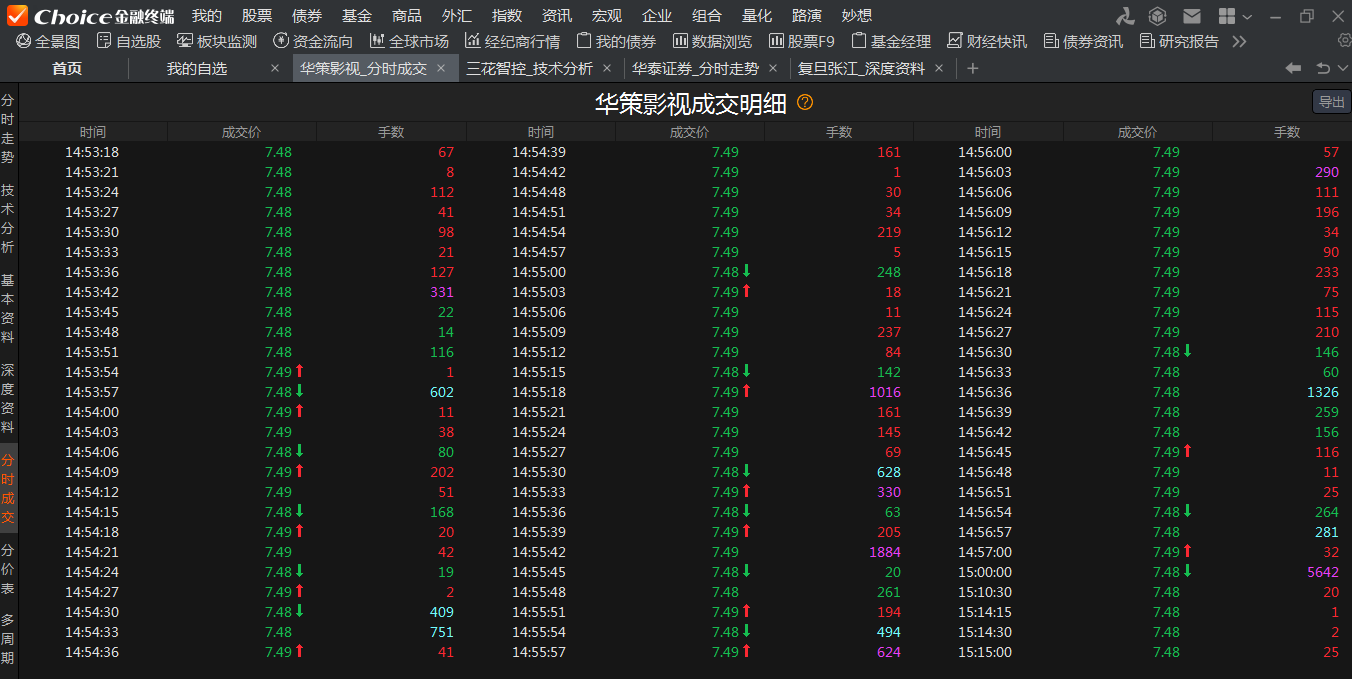The width and height of the screenshot is (1352, 679).
Task: Expand dropdown beside the undo arrow
Action: pos(1341,69)
